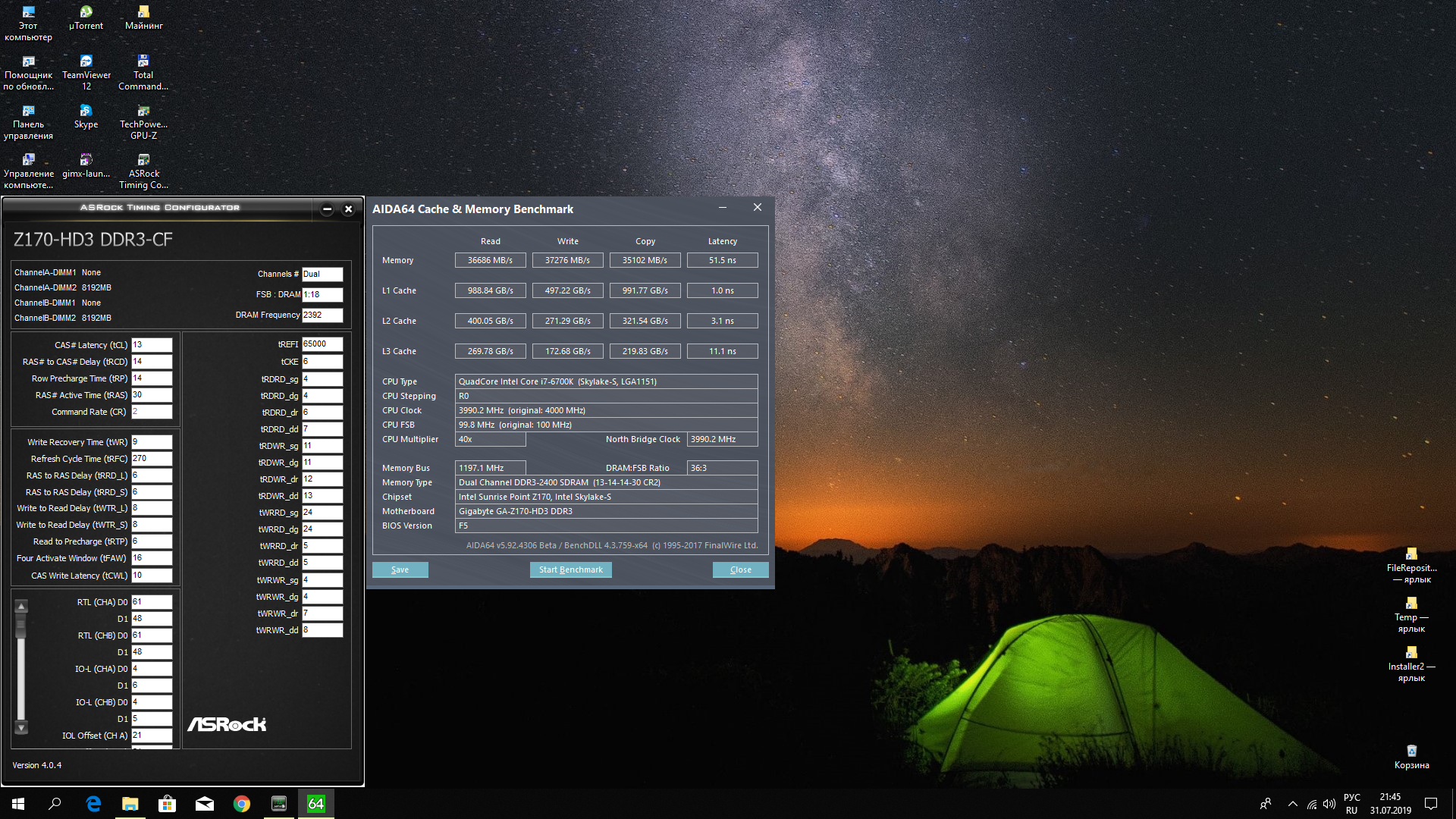Open Google Chrome from the taskbar
Viewport: 1456px width, 819px height.
coord(242,803)
